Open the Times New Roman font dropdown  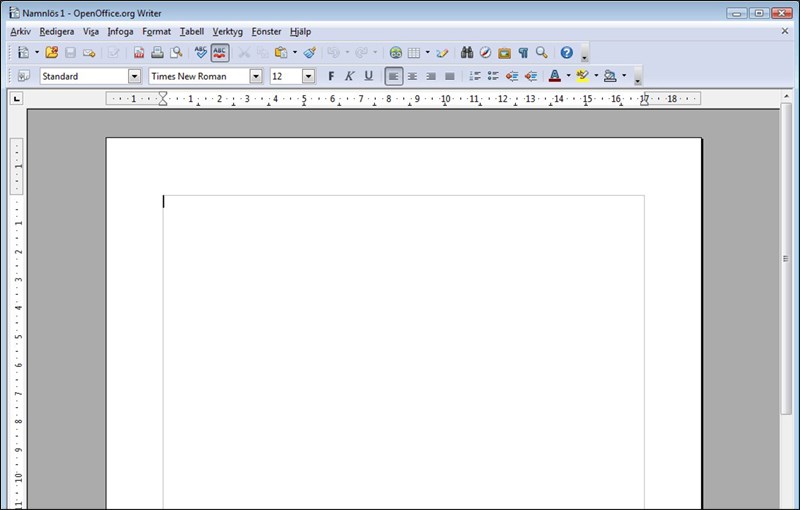coord(256,76)
